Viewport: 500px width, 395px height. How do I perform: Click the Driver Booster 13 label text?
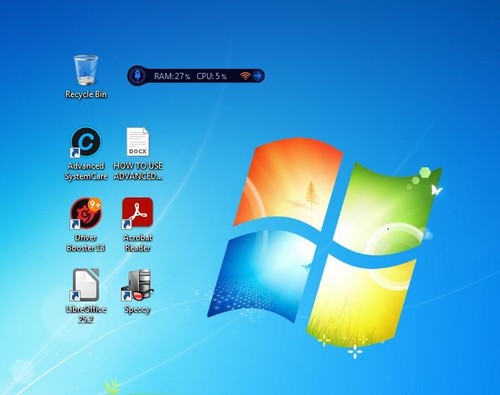(x=86, y=243)
